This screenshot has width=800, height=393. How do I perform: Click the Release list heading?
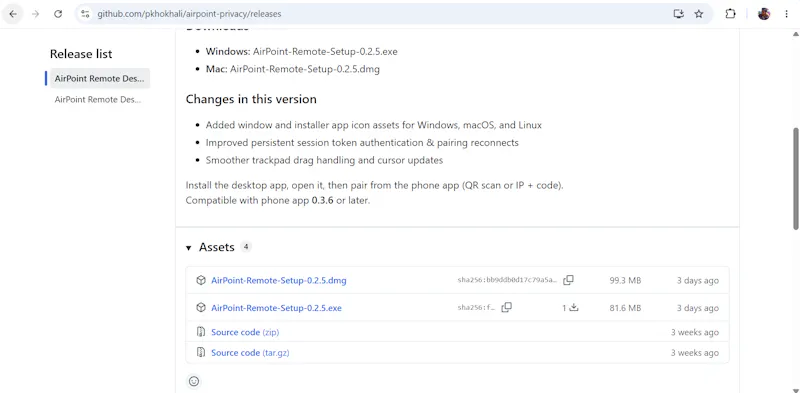tap(81, 54)
